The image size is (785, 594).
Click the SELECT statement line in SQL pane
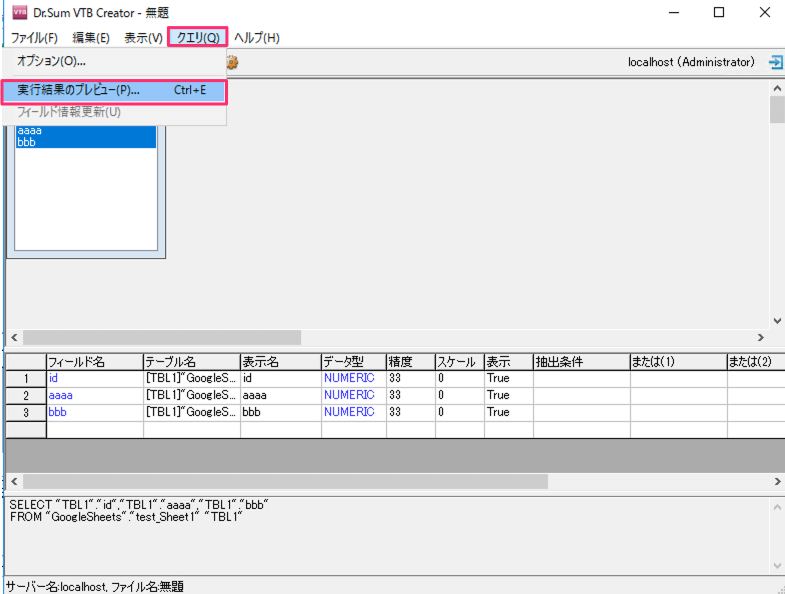139,505
